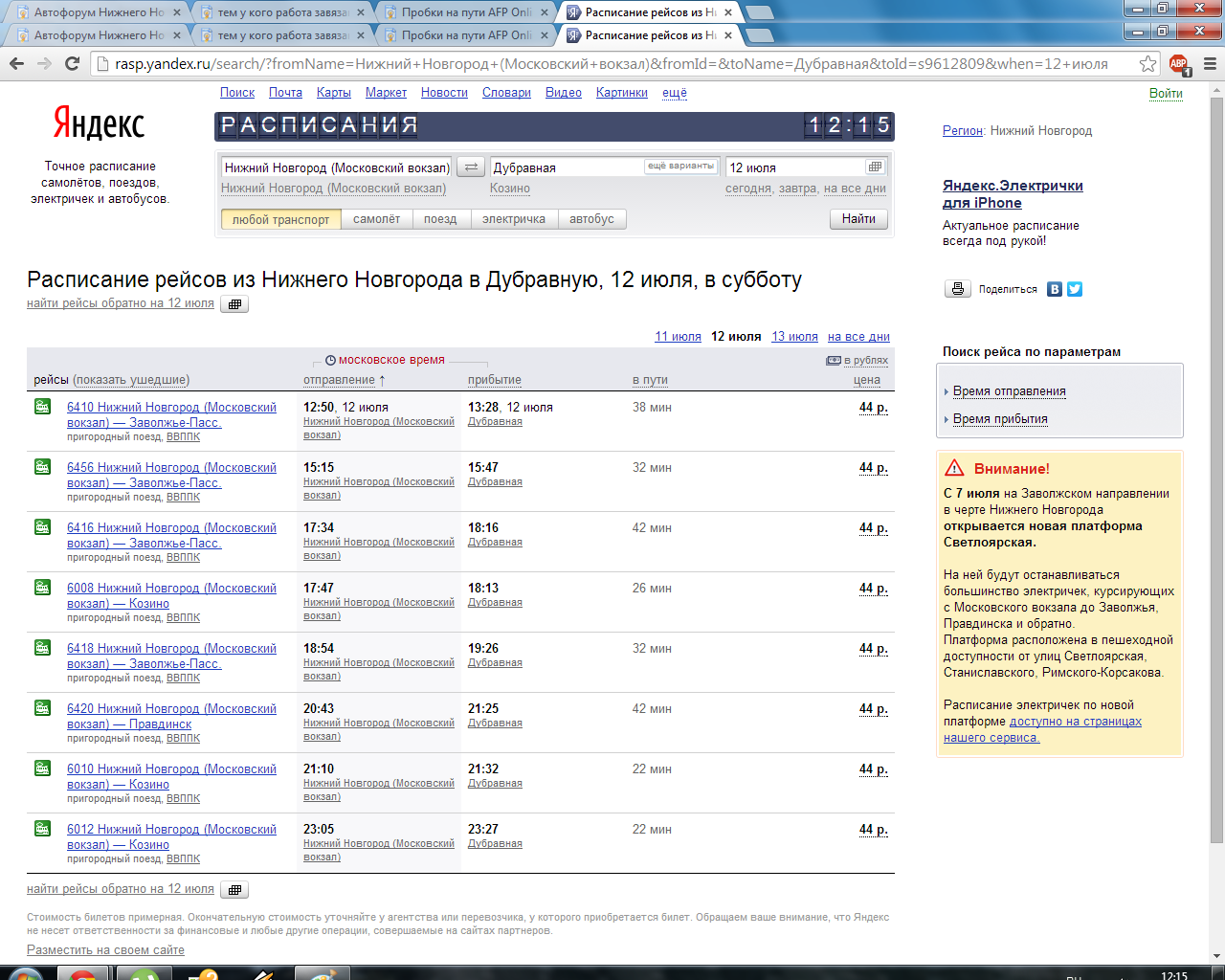Open the ABP extension icon
The width and height of the screenshot is (1225, 980).
click(x=1179, y=64)
